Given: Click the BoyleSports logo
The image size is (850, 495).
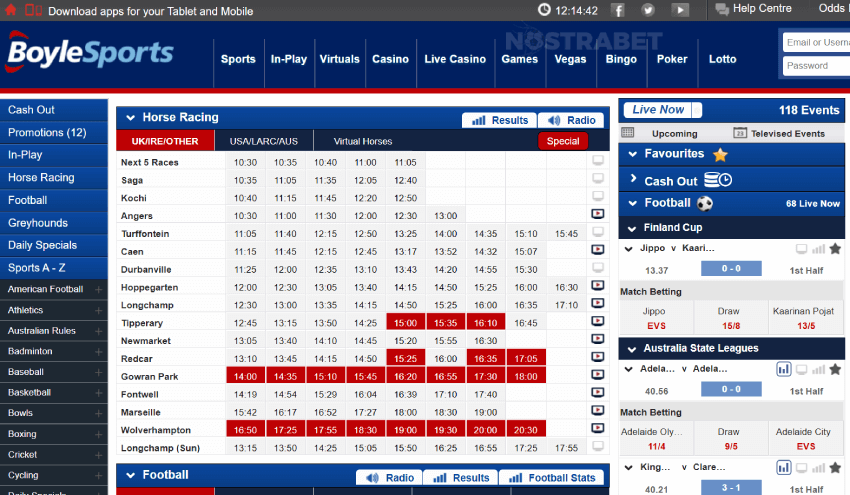Looking at the screenshot, I should pyautogui.click(x=89, y=53).
